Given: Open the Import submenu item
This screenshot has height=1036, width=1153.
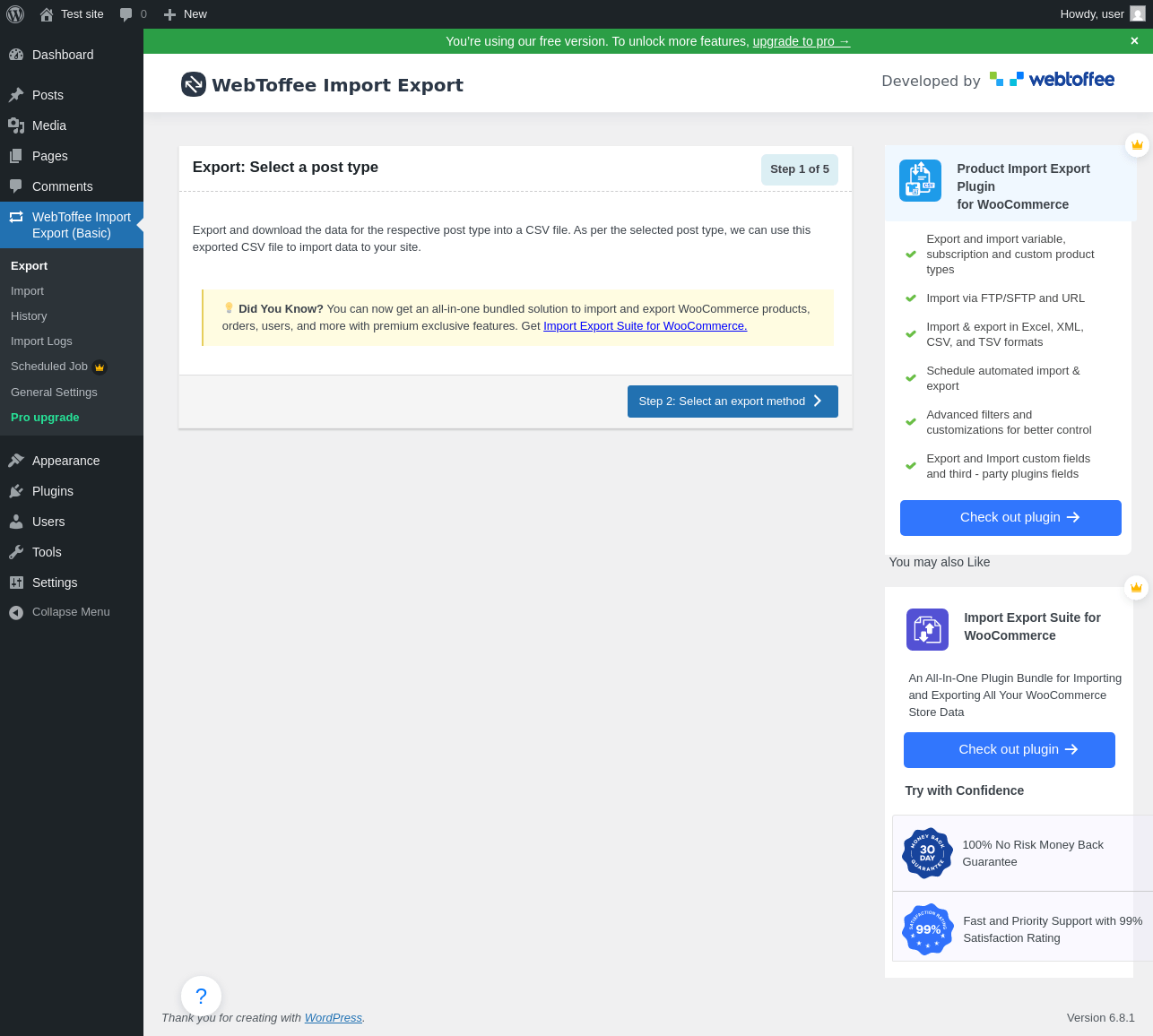Looking at the screenshot, I should [27, 291].
